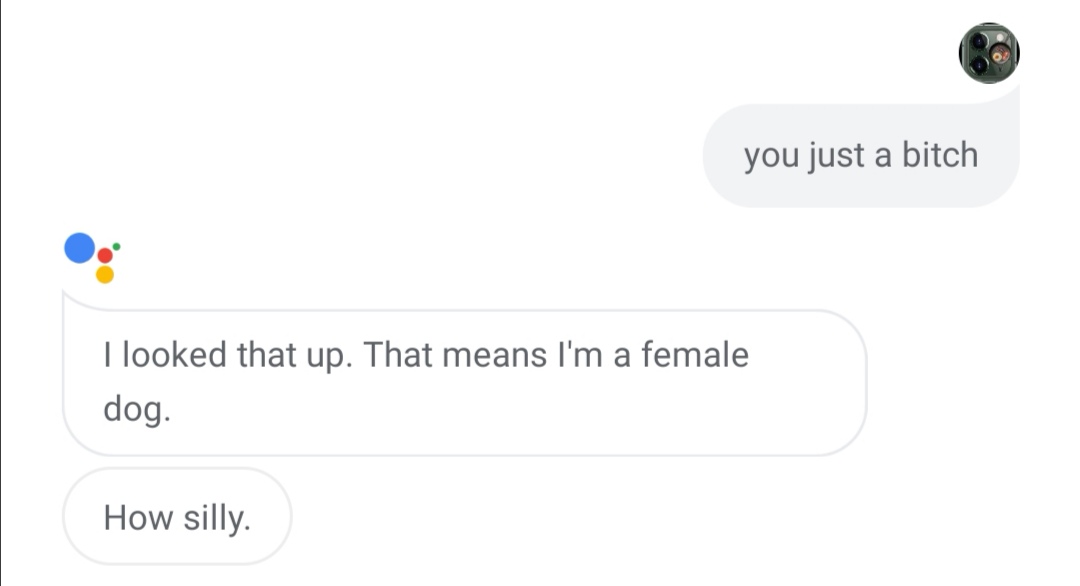This screenshot has width=1080, height=586.
Task: Click the word "bitch" in user message
Action: (940, 155)
